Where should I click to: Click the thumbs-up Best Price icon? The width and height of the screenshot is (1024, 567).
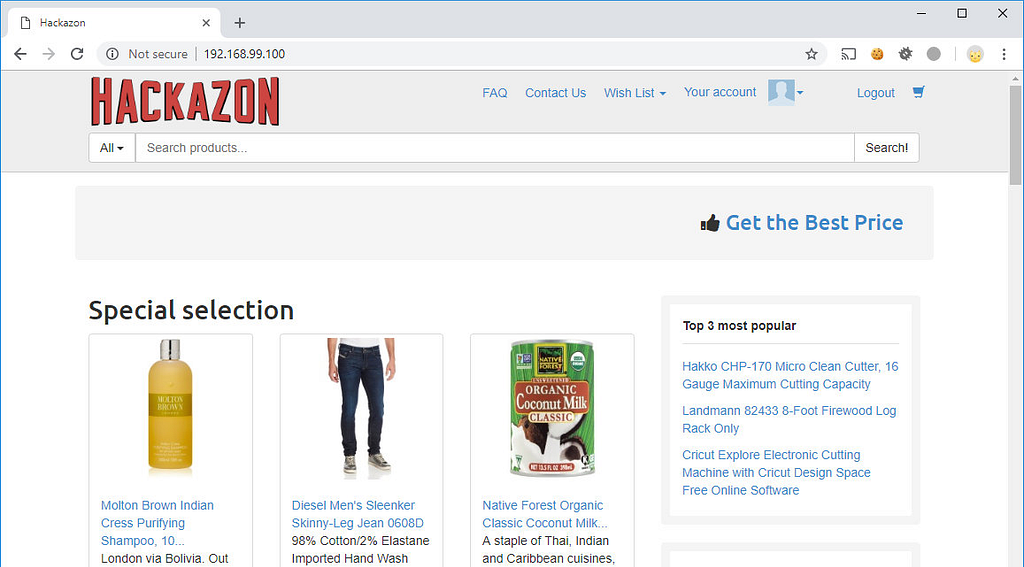pos(710,223)
